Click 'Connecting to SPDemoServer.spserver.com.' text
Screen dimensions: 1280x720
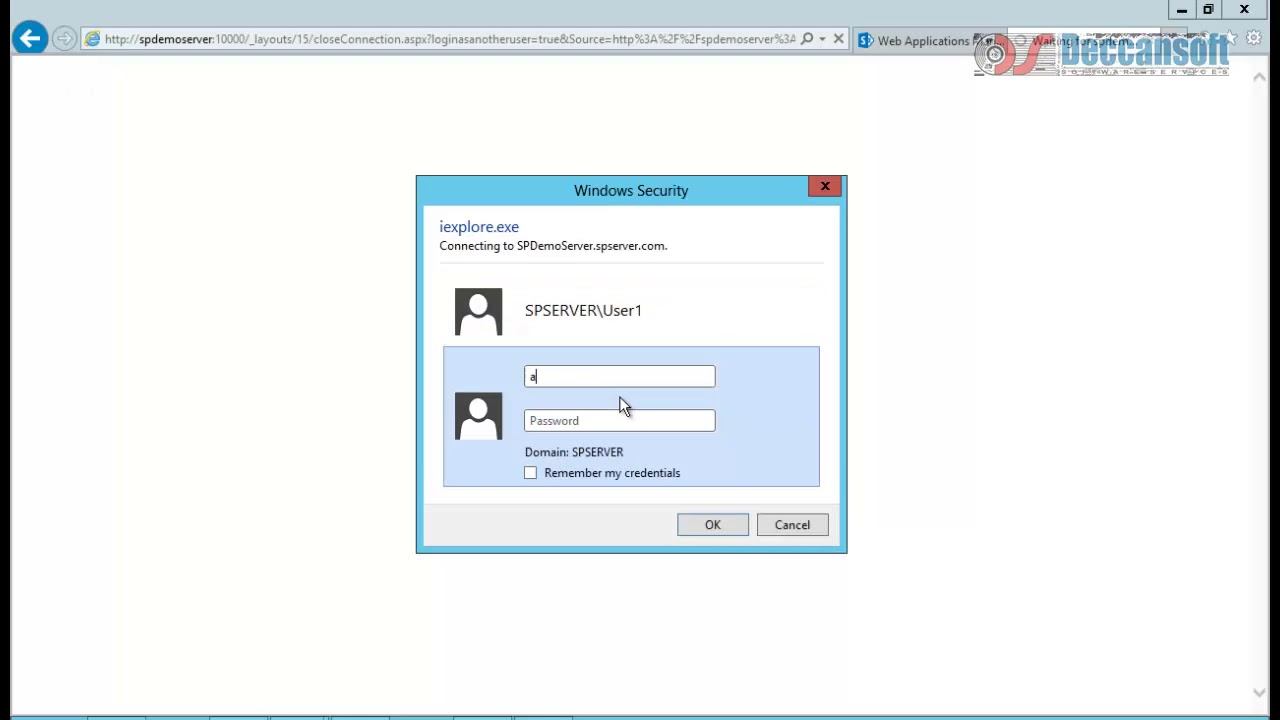point(553,246)
